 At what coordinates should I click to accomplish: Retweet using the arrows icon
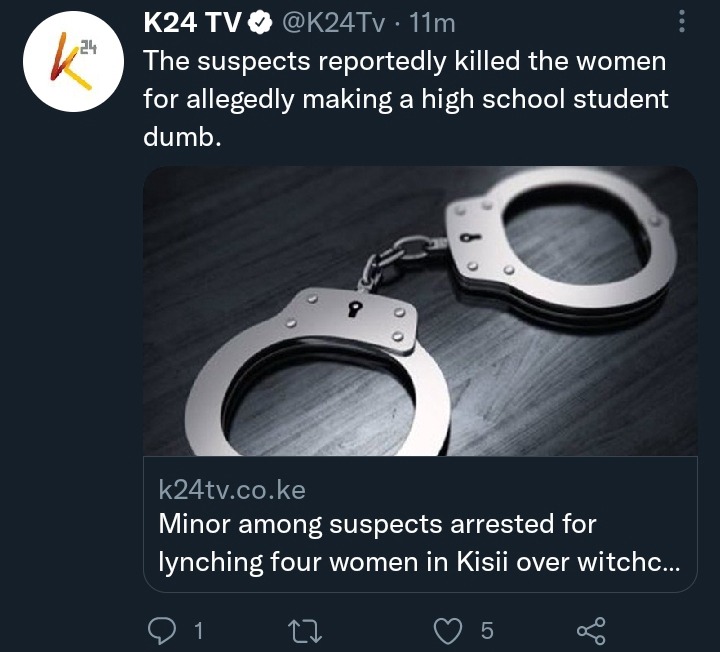click(x=304, y=630)
